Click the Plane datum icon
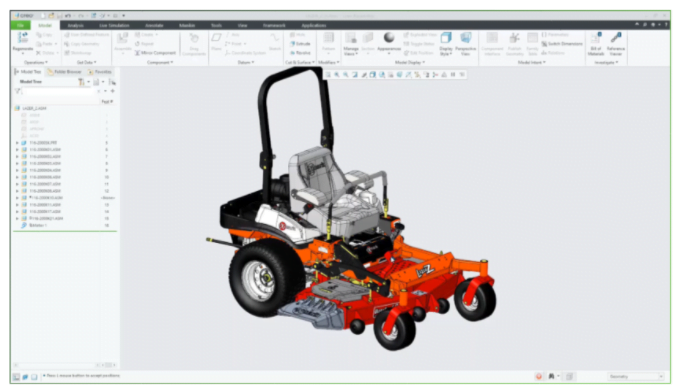 [x=216, y=38]
